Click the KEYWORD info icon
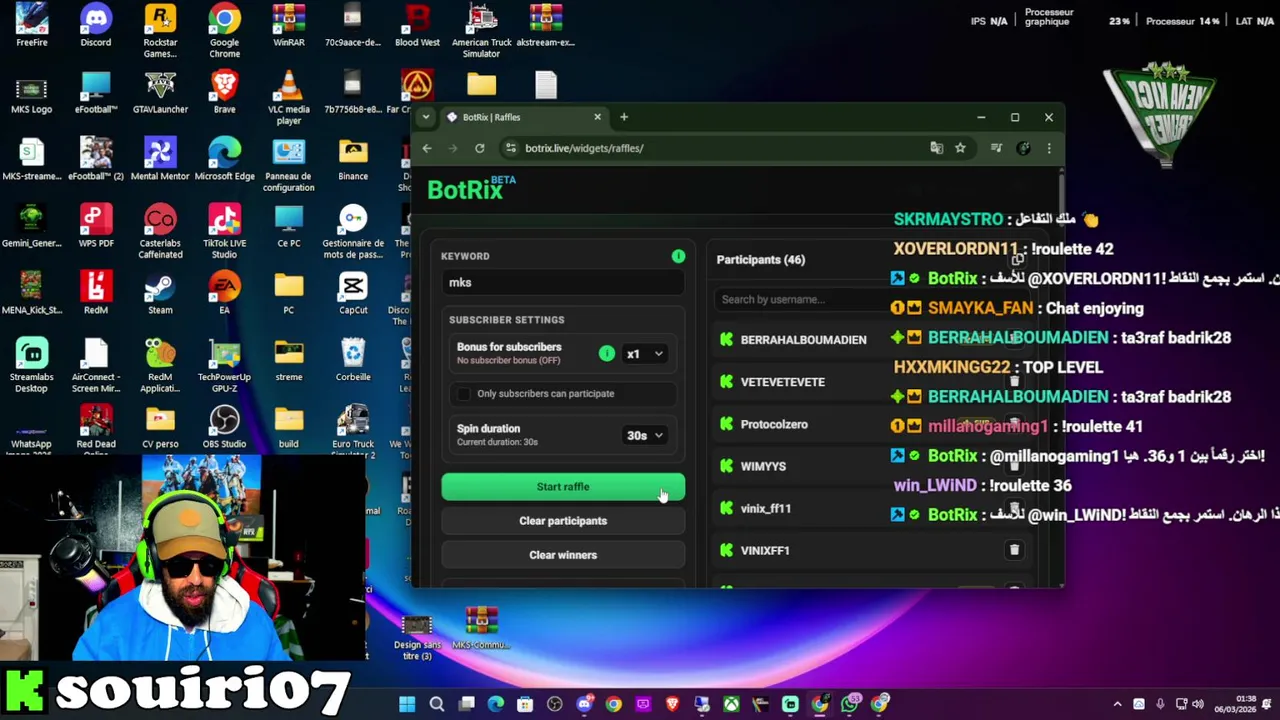This screenshot has height=720, width=1280. 678,256
